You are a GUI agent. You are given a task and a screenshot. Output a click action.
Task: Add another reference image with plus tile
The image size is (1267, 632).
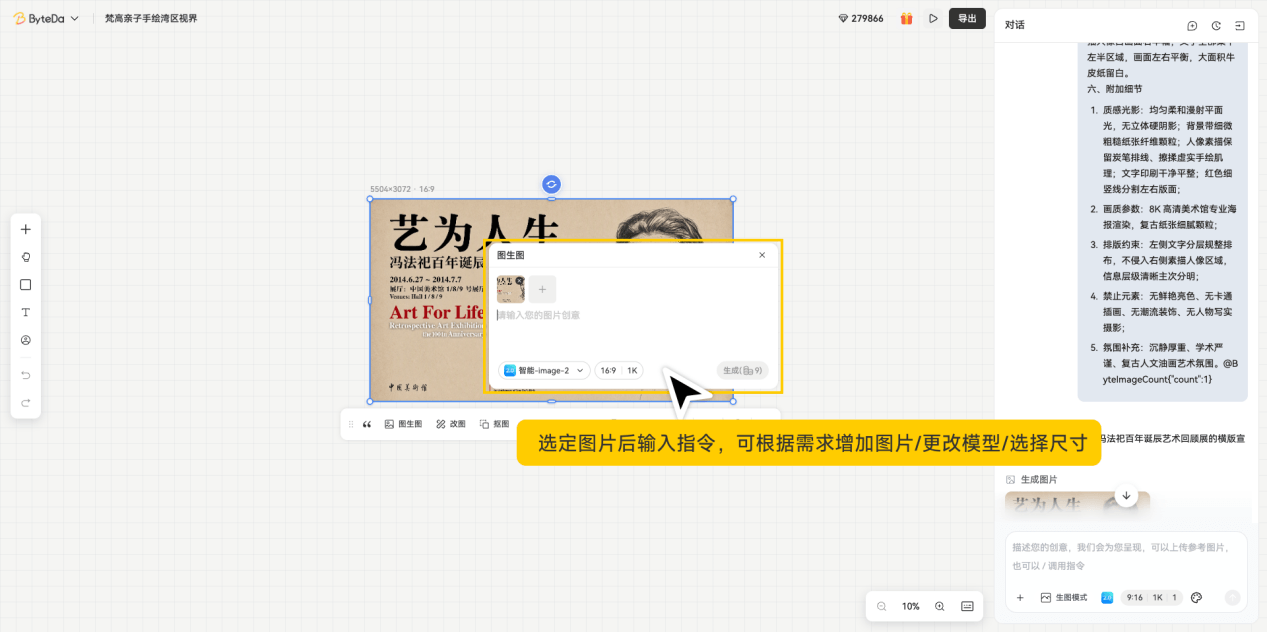(x=542, y=289)
